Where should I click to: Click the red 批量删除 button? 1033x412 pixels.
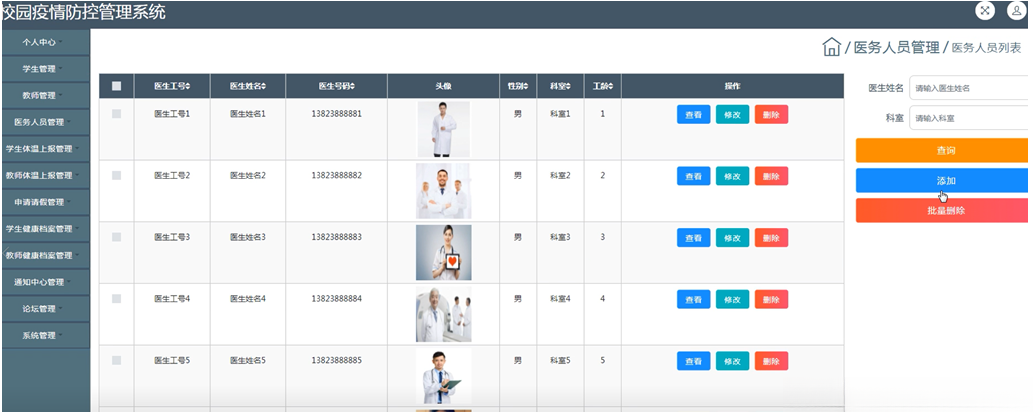[941, 210]
